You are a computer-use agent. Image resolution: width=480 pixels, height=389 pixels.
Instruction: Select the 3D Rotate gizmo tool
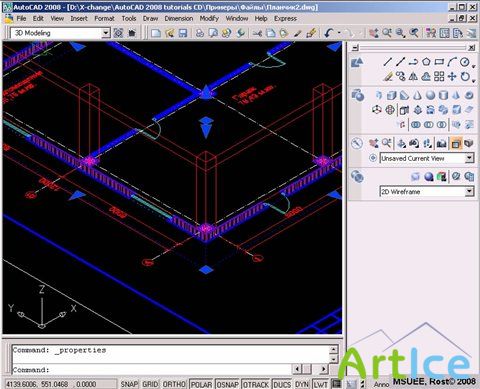390,110
